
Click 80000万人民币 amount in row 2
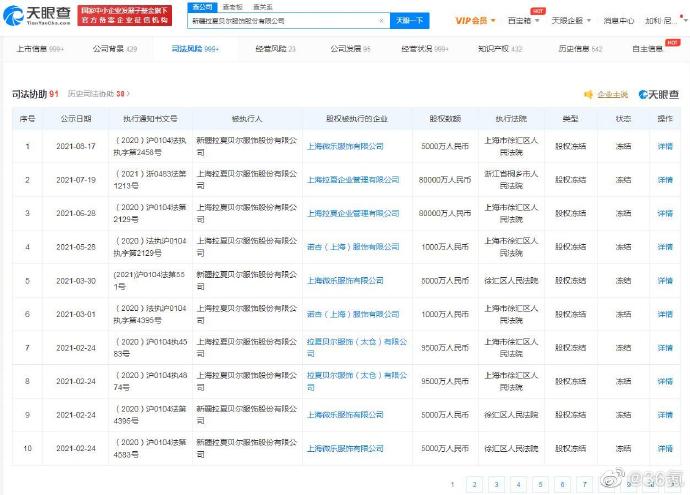pos(445,180)
